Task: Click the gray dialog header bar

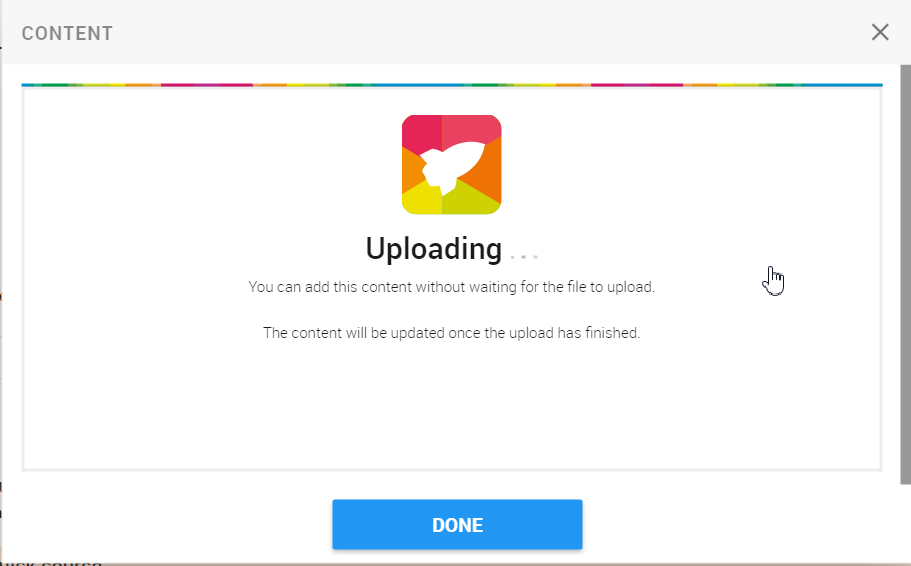Action: click(456, 33)
